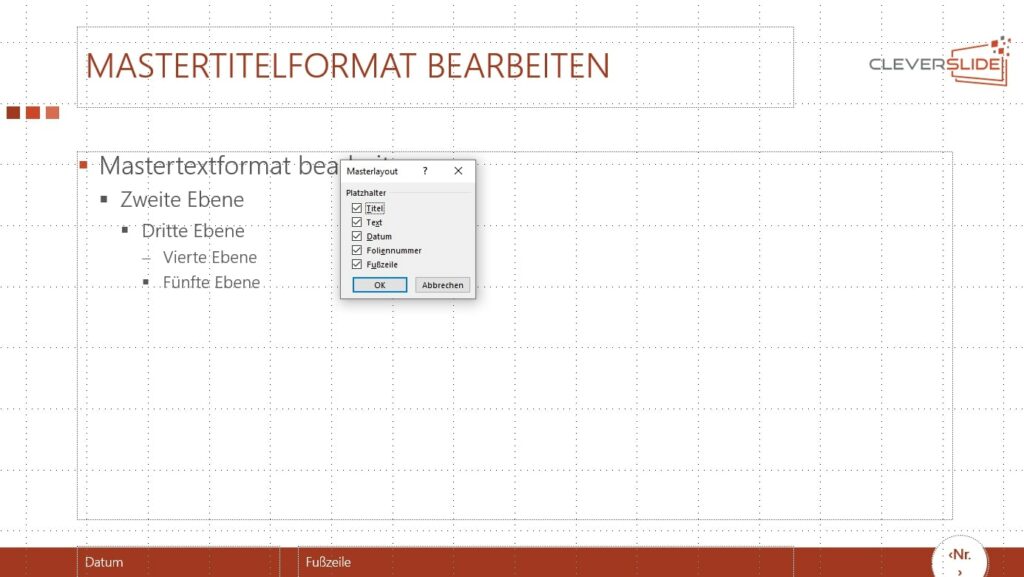The image size is (1024, 577).
Task: Click the red bullet before Mastertextformat
Action: tap(84, 165)
